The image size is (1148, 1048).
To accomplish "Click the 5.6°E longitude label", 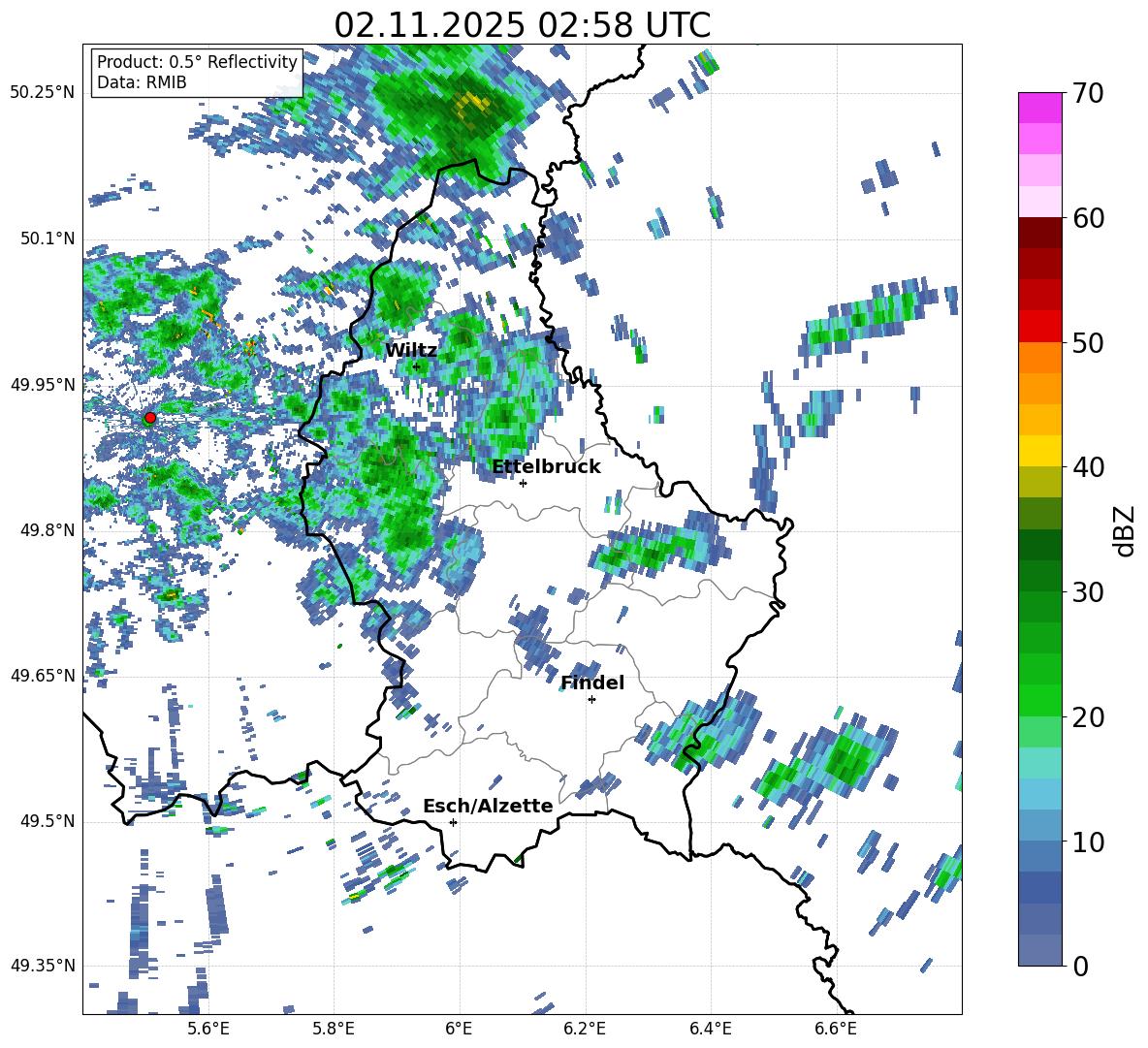I will click(207, 1029).
